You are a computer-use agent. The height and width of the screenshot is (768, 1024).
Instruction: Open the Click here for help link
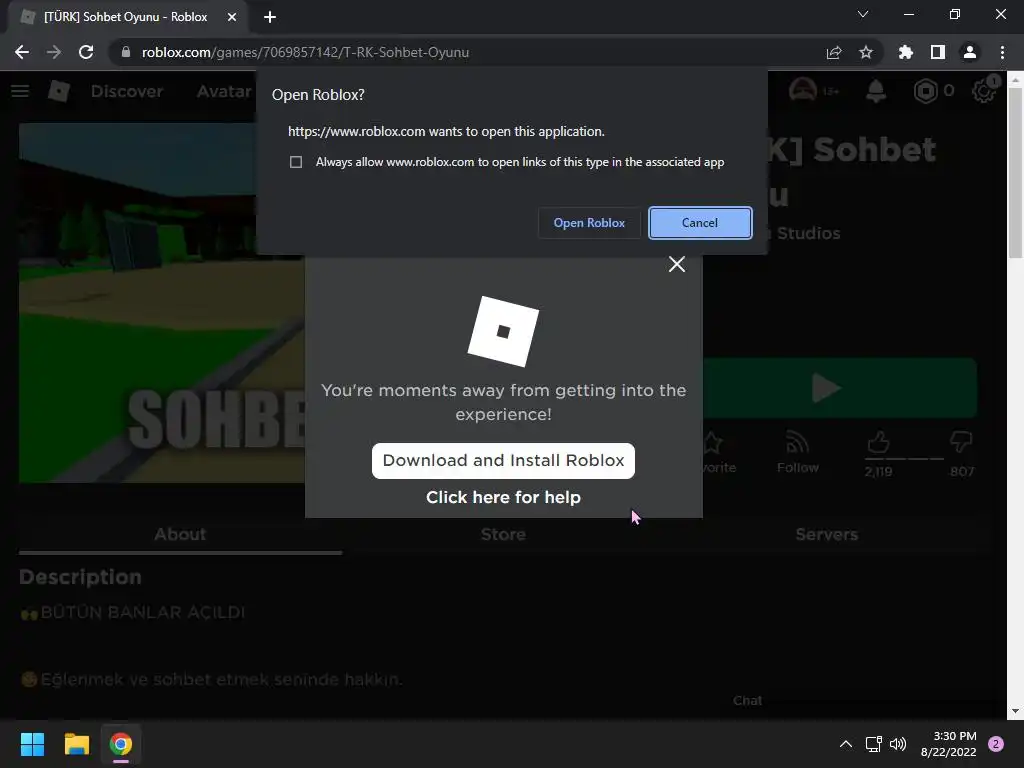tap(503, 498)
